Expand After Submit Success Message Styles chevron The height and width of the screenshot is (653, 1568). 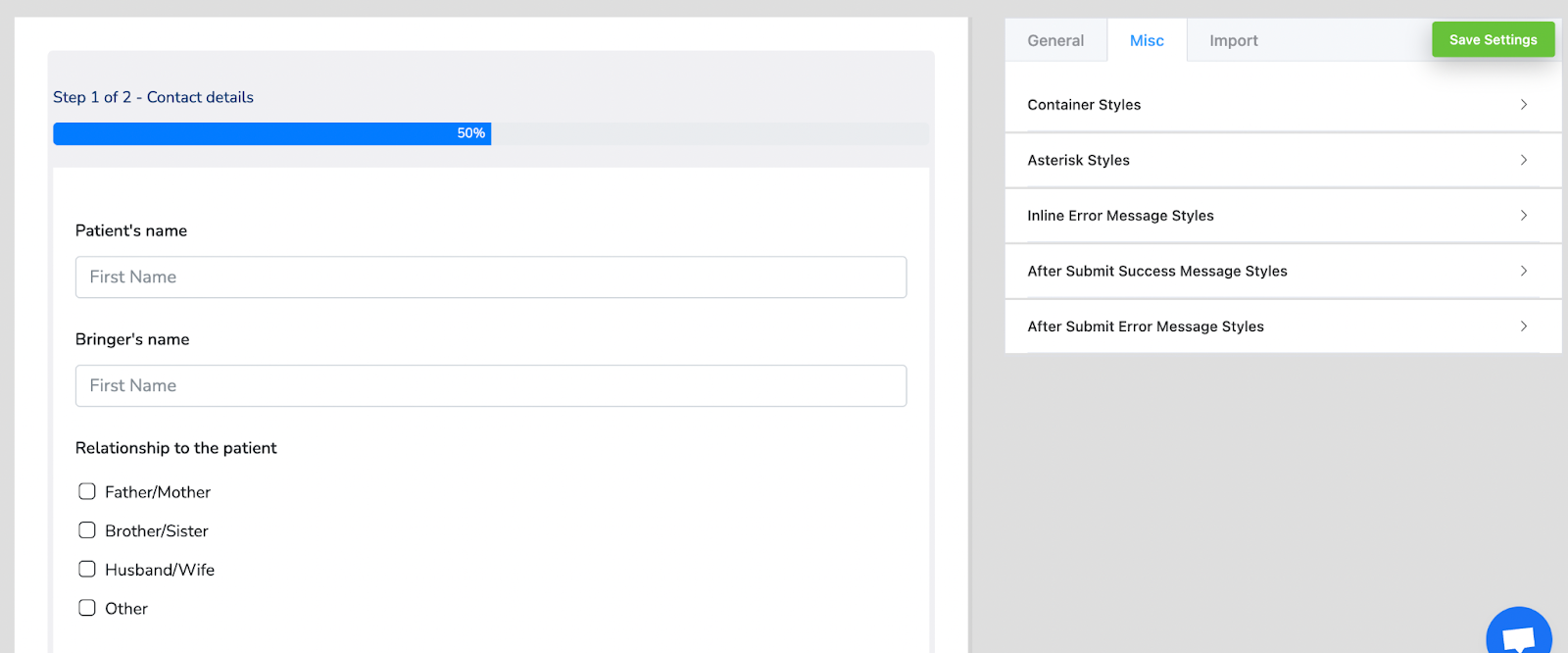[x=1524, y=271]
